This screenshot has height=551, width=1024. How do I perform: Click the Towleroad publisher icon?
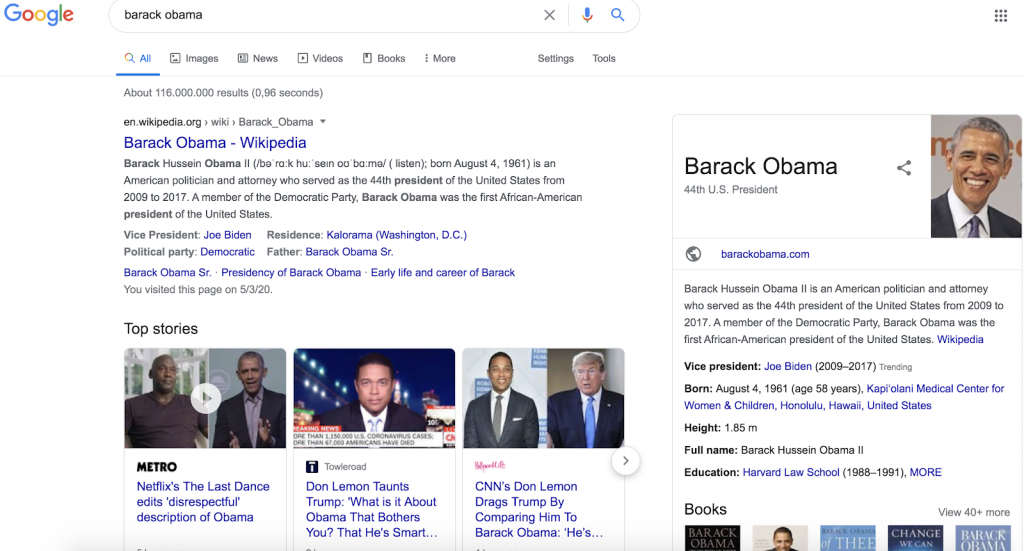[x=312, y=467]
